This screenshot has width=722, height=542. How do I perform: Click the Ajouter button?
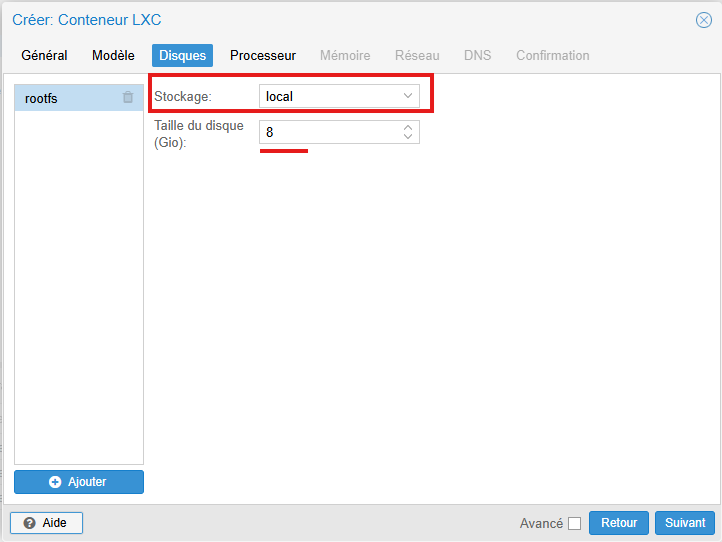(x=79, y=482)
